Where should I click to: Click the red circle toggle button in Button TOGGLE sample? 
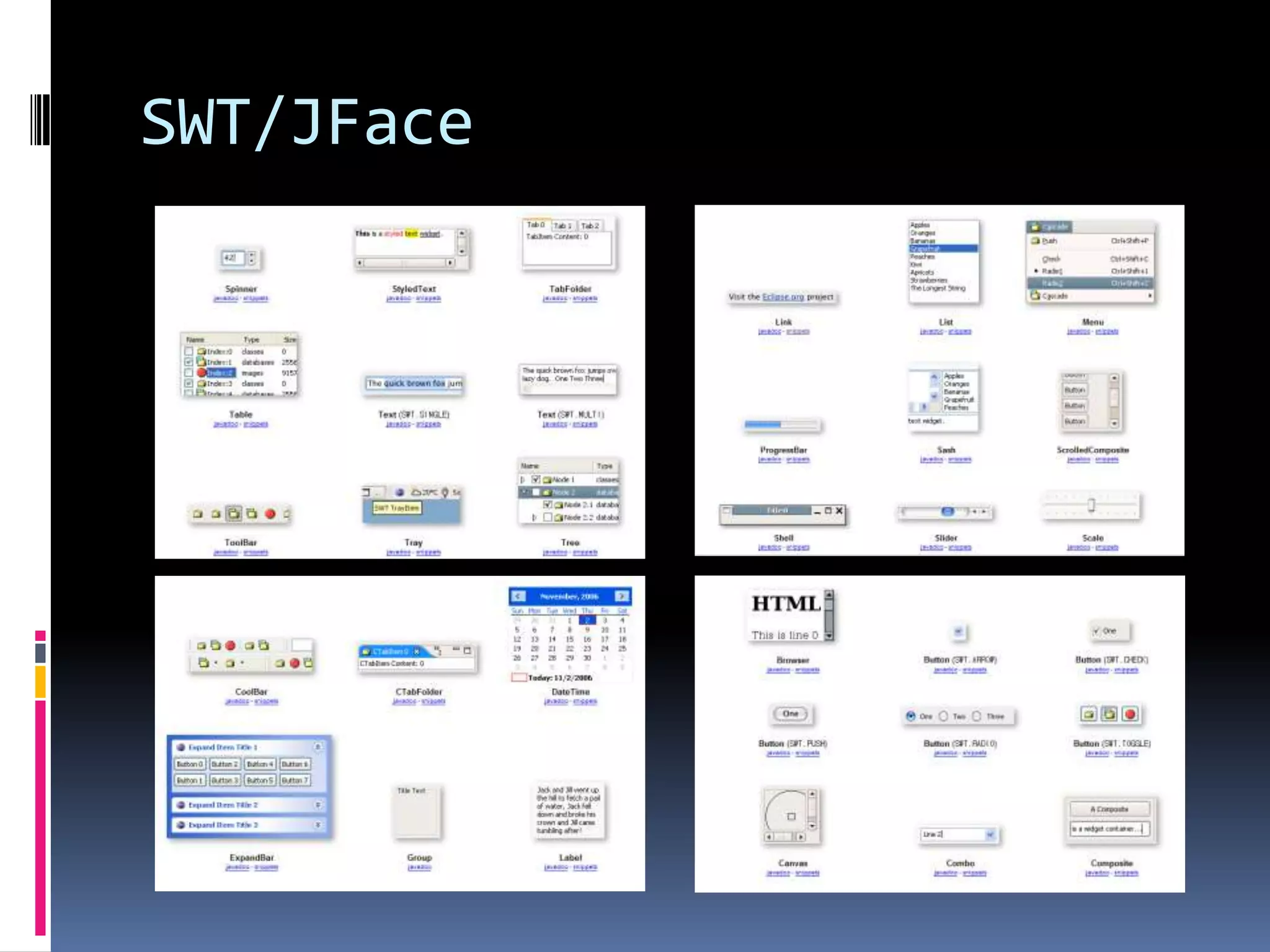pyautogui.click(x=1130, y=715)
